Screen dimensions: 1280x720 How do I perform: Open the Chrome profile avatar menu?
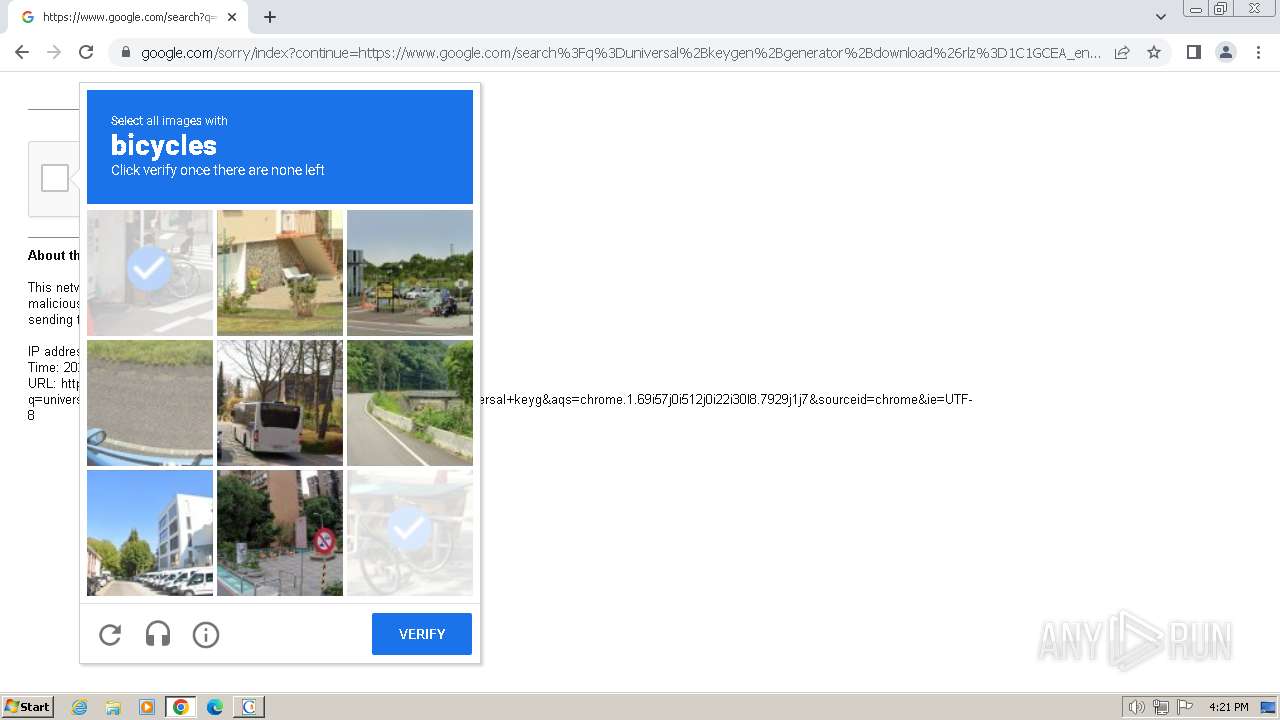pyautogui.click(x=1225, y=52)
